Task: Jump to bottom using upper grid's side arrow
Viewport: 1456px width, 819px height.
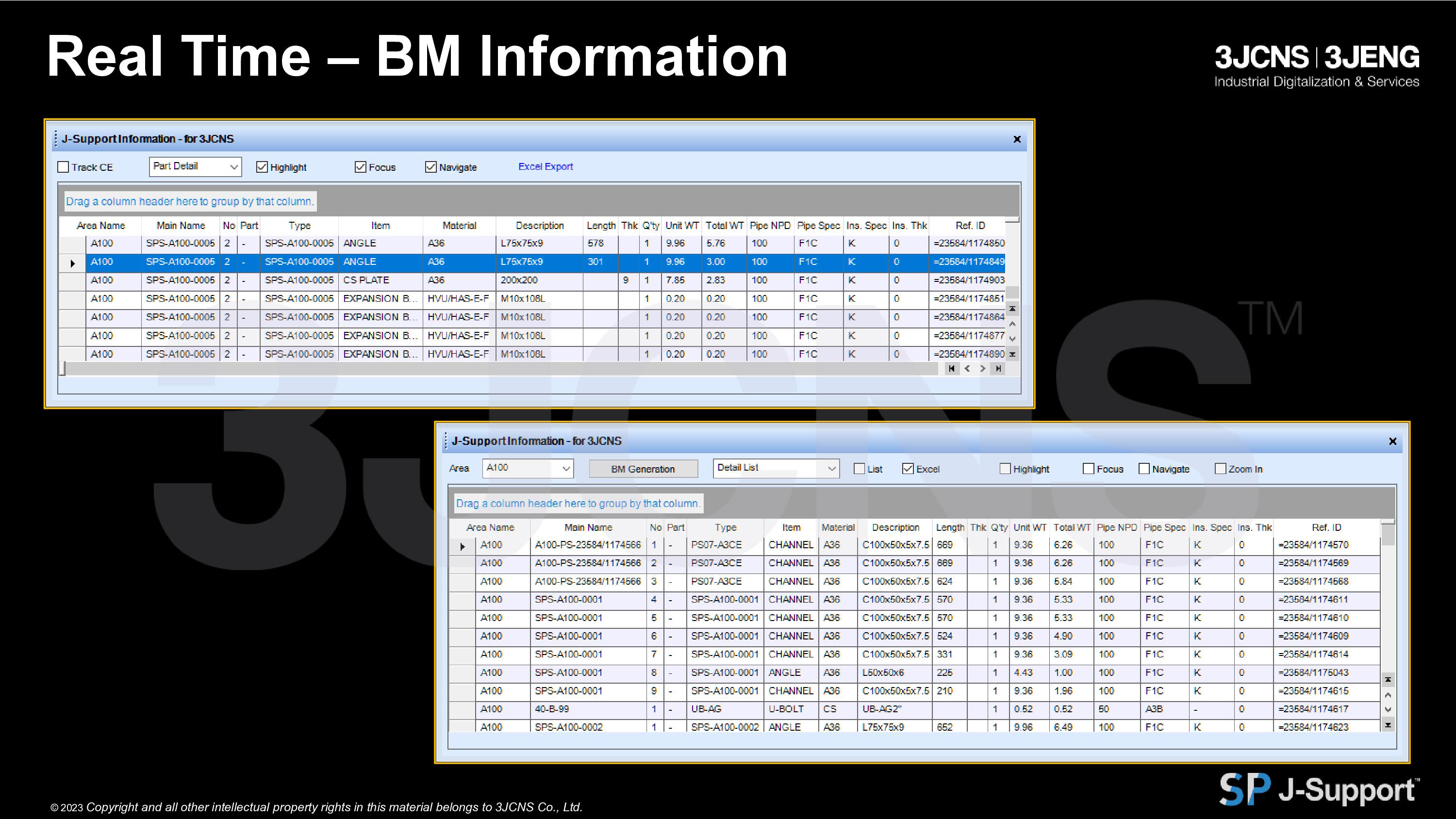Action: pyautogui.click(x=1012, y=354)
